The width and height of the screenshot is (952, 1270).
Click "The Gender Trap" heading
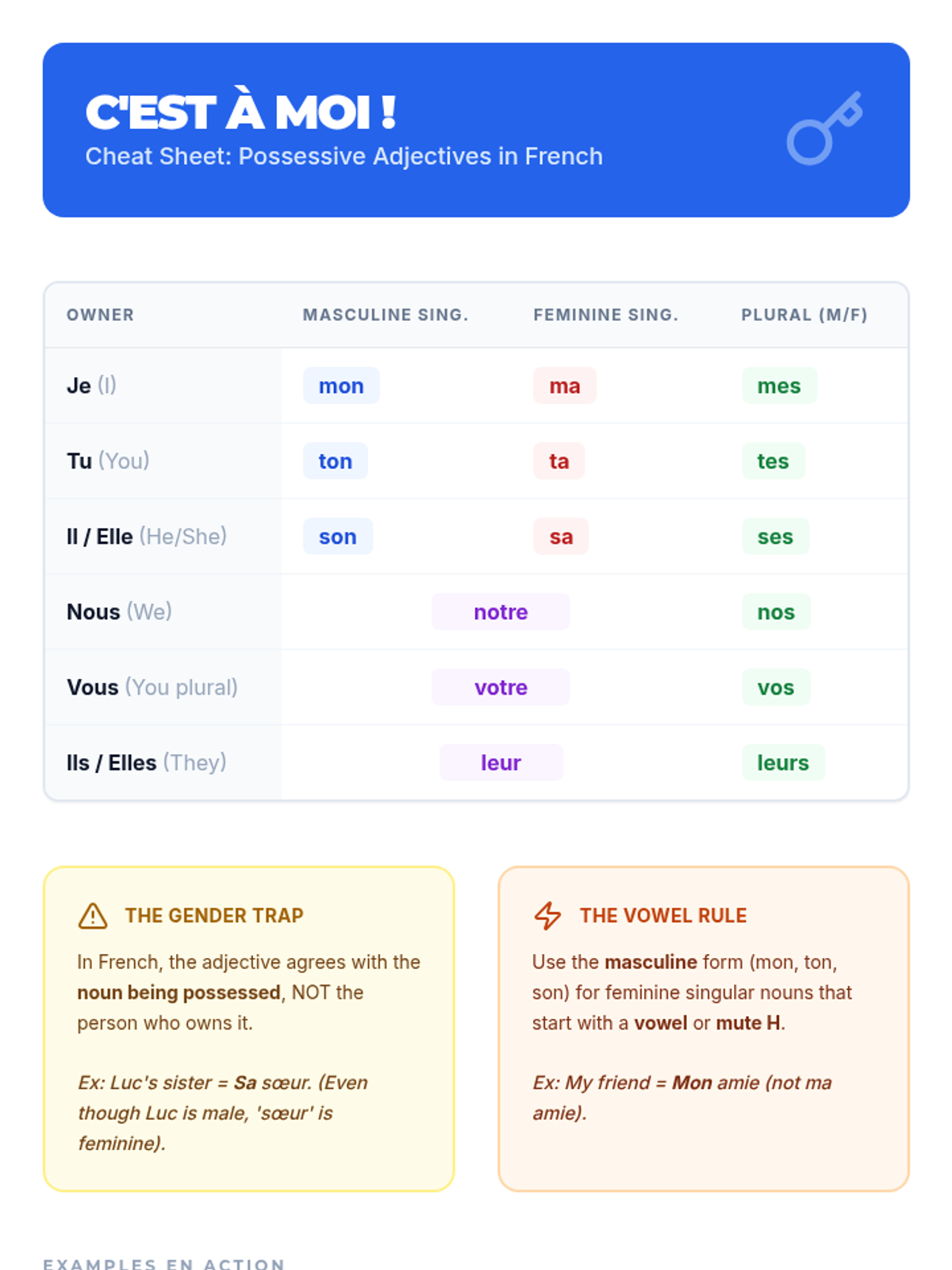tap(214, 915)
